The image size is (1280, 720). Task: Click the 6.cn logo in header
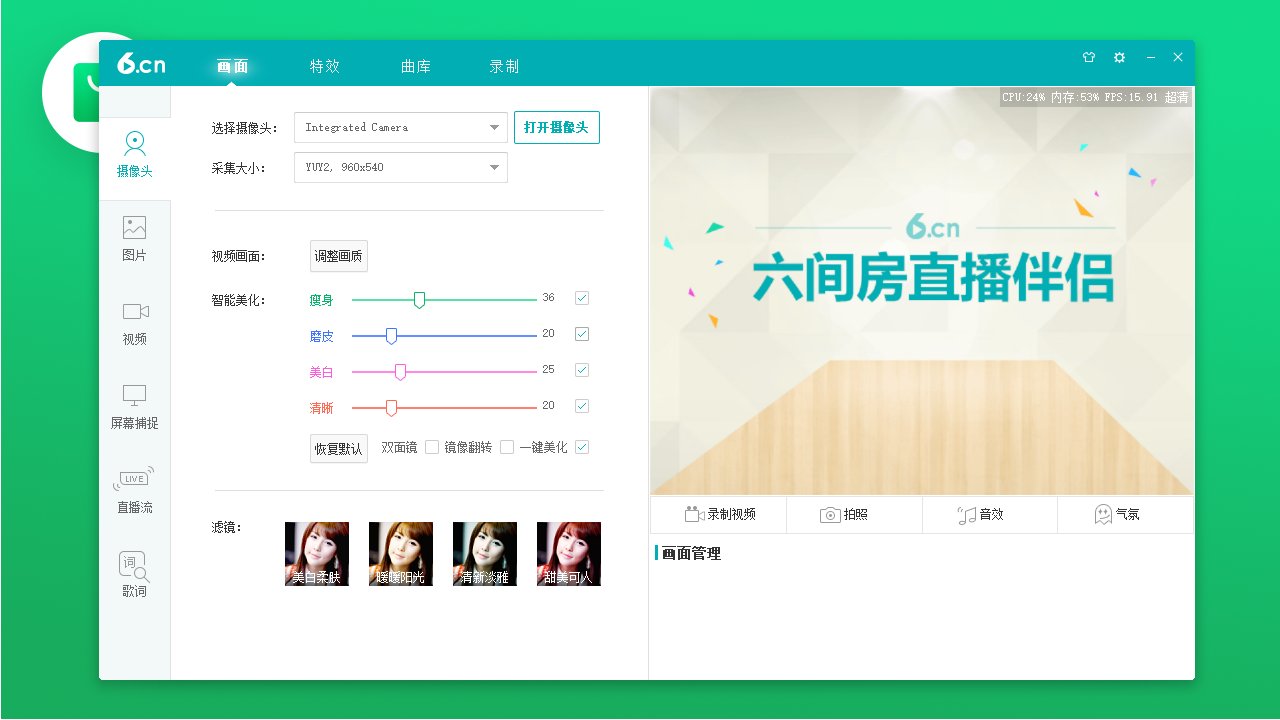[x=141, y=63]
